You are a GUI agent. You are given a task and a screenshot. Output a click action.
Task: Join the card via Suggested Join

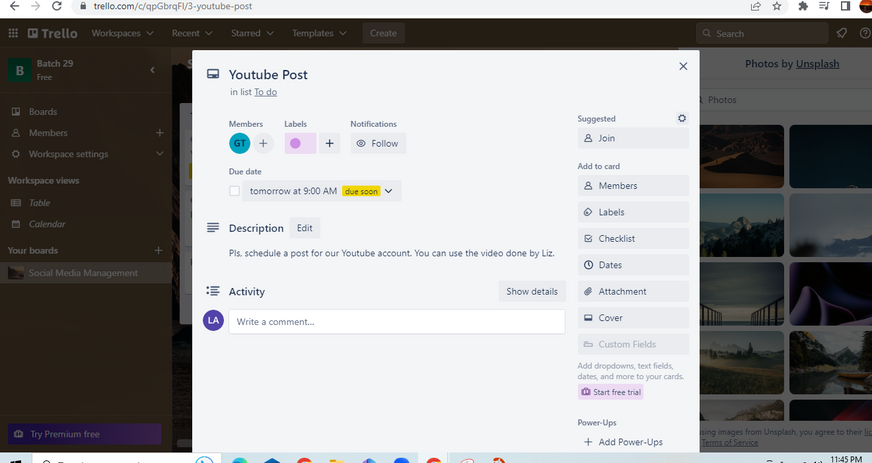coord(633,138)
